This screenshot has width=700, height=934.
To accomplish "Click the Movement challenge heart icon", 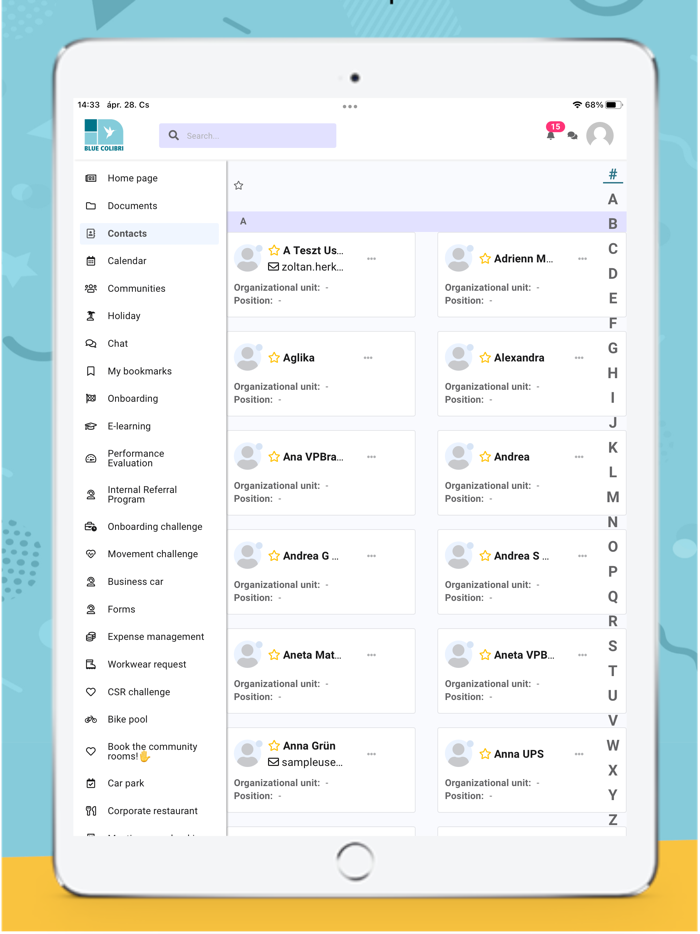I will click(x=91, y=554).
